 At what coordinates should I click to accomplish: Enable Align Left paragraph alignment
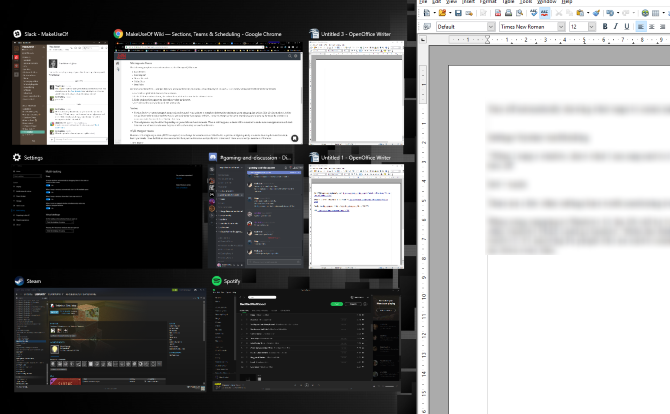[641, 26]
